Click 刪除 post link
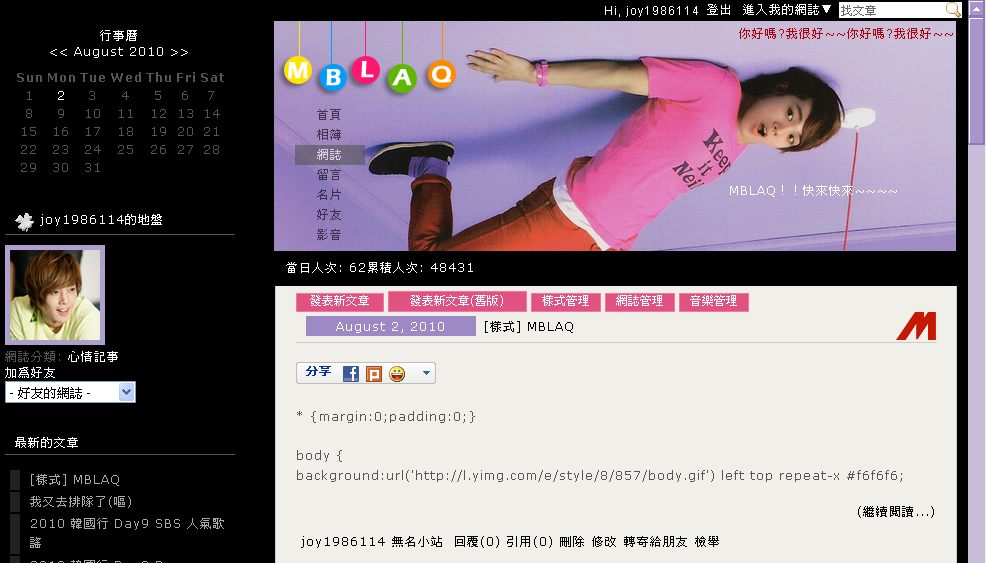 572,542
